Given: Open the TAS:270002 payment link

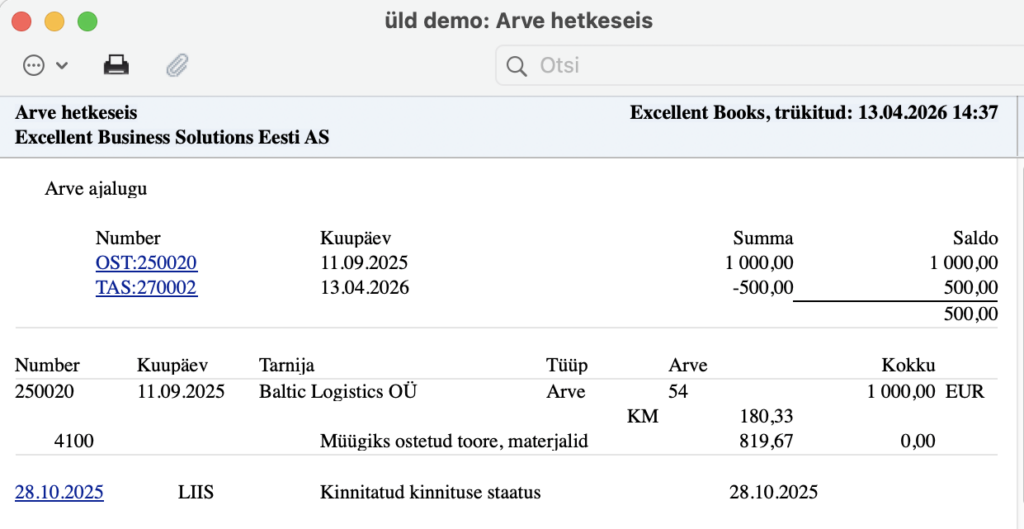Looking at the screenshot, I should (x=146, y=288).
